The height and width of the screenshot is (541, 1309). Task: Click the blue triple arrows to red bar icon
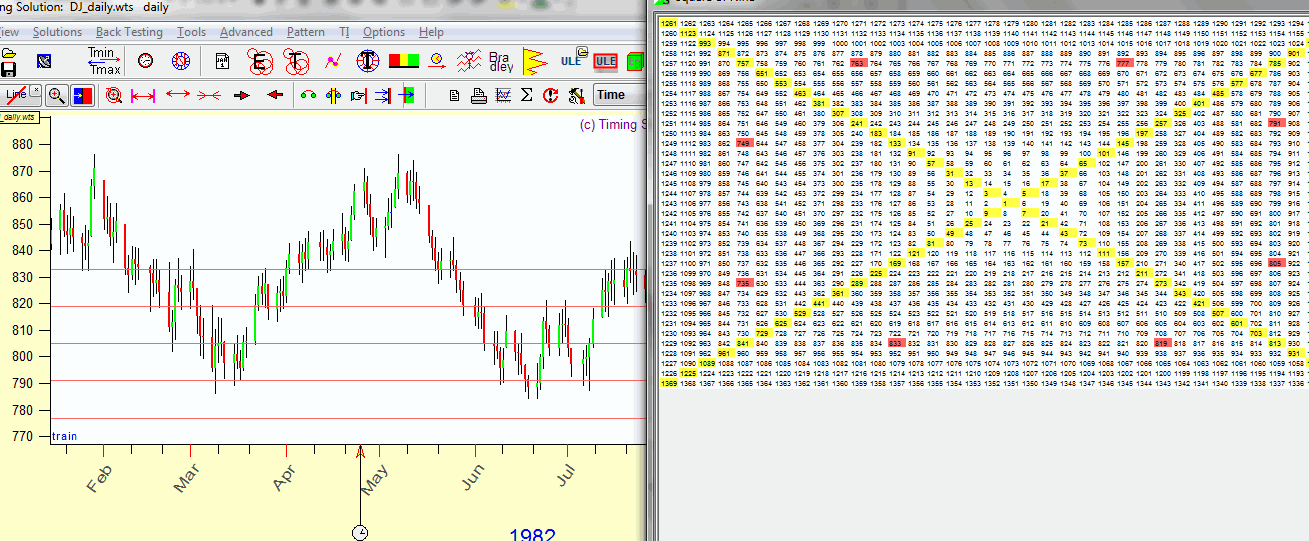tap(382, 95)
